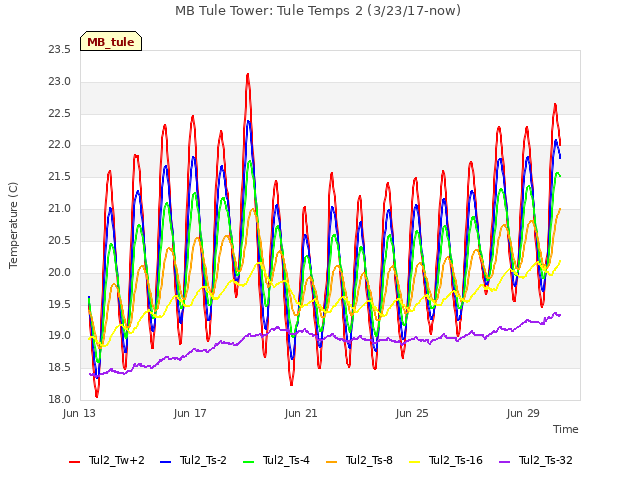Select the Tul2_Tw+2 legend label
640x480 pixels.
click(117, 460)
